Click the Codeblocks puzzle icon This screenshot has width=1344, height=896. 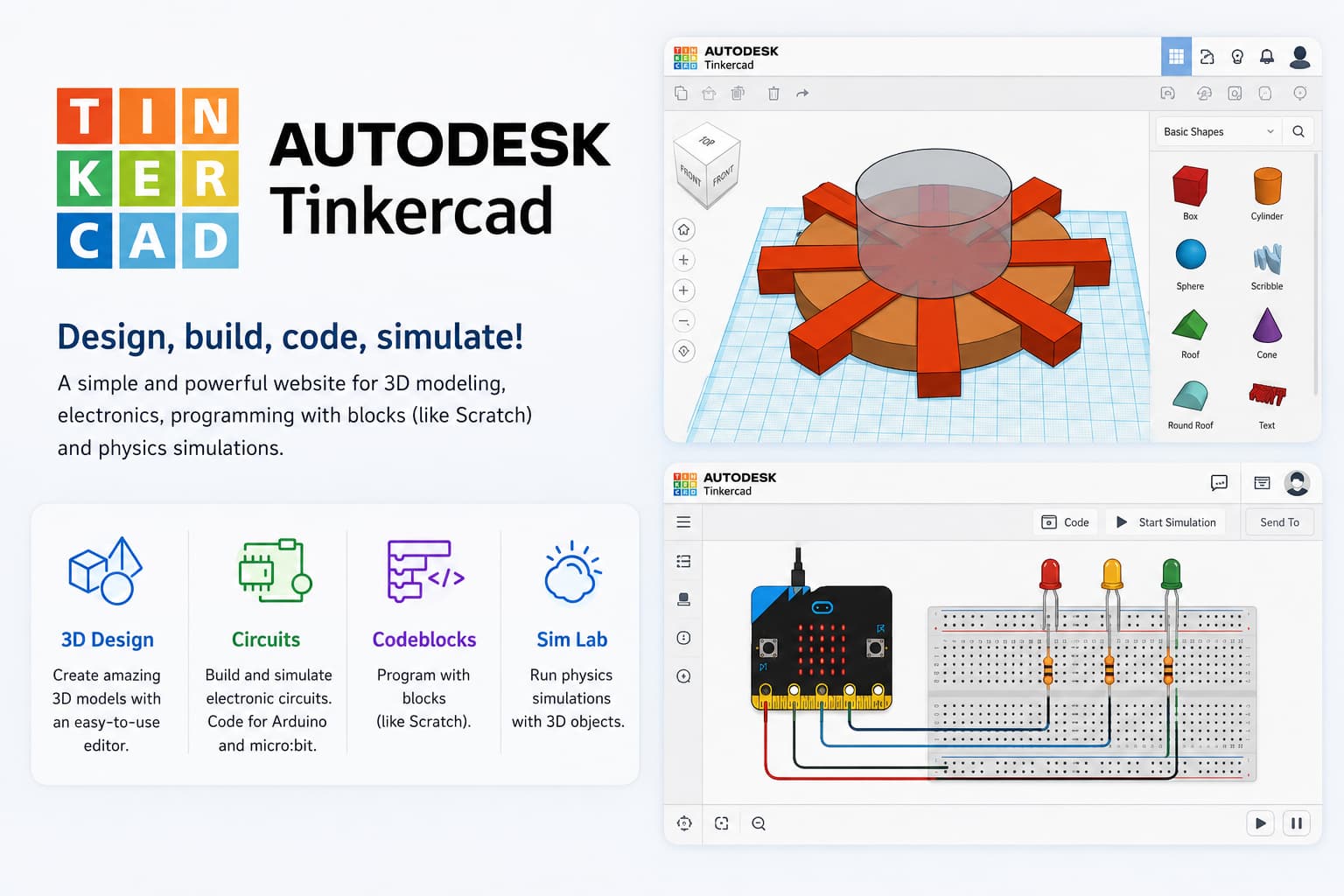(425, 571)
